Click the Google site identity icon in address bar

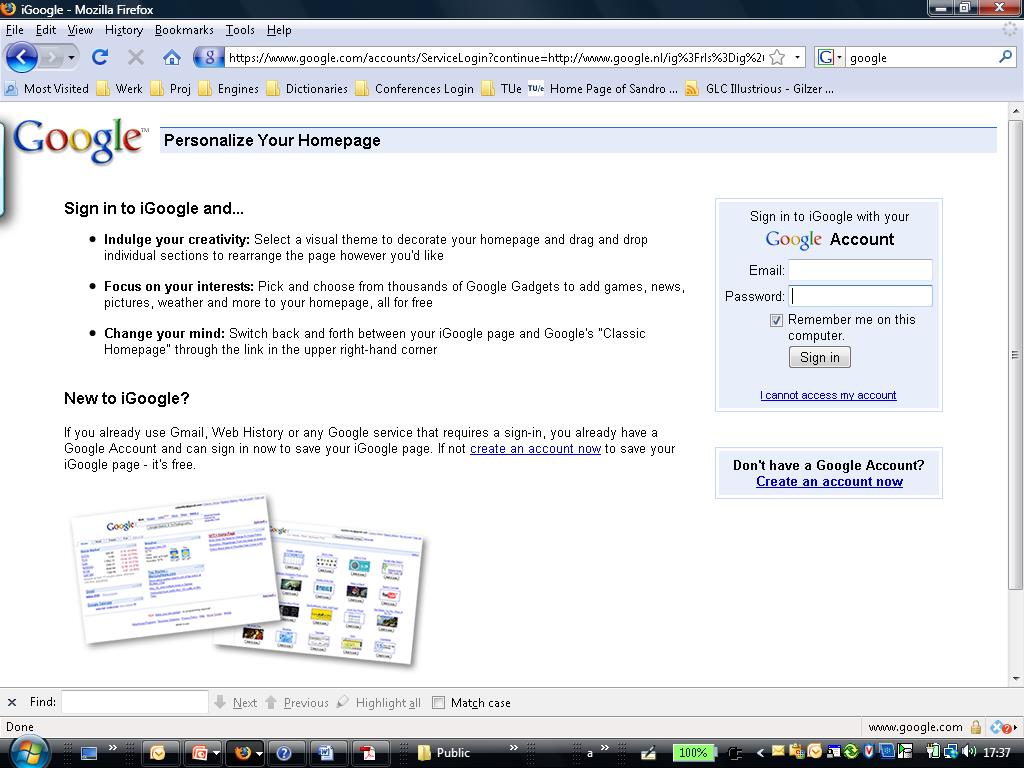pos(209,57)
